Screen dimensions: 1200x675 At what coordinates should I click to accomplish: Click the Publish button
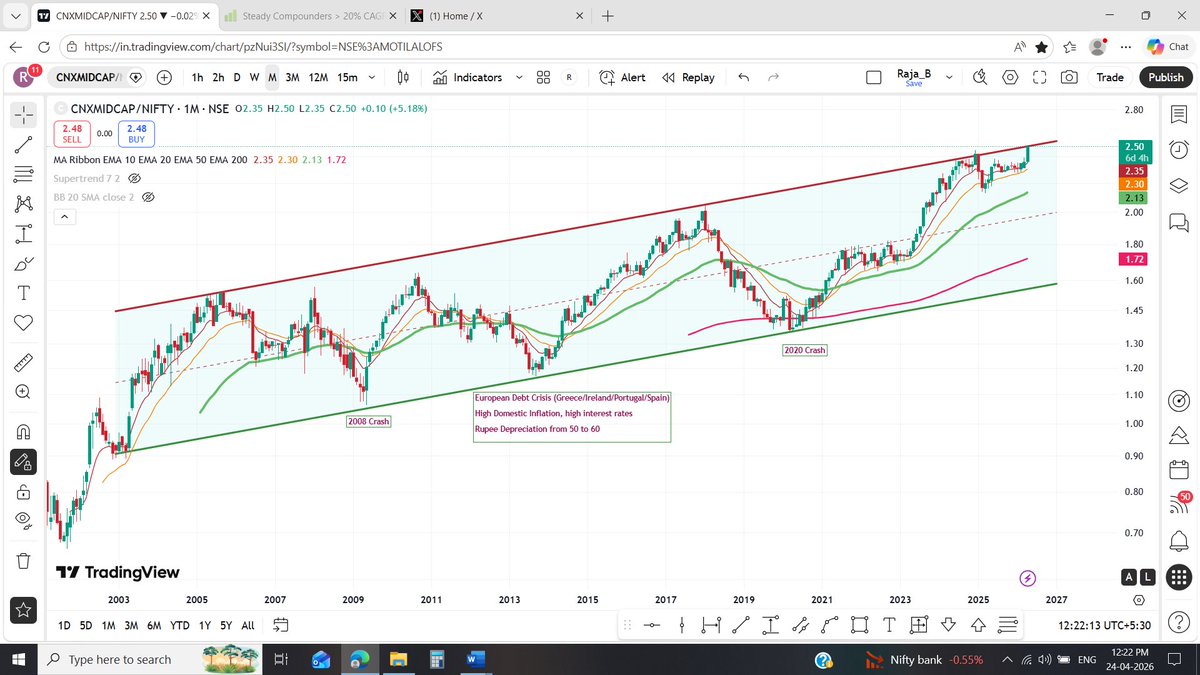(1166, 77)
